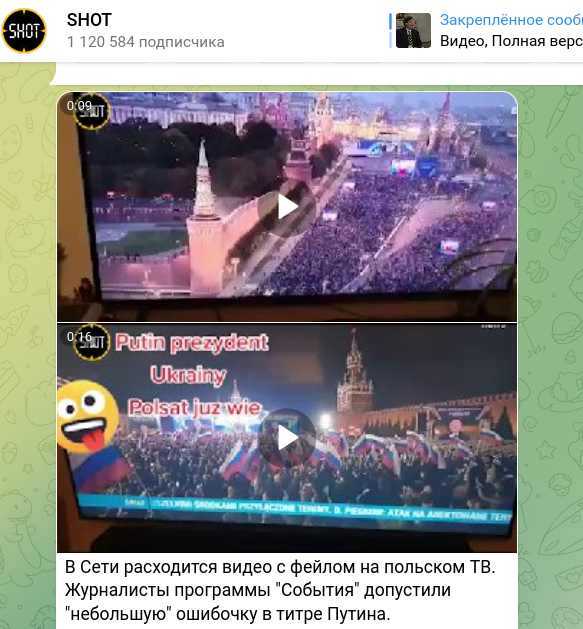Click the news ticker in the second video

click(x=295, y=509)
